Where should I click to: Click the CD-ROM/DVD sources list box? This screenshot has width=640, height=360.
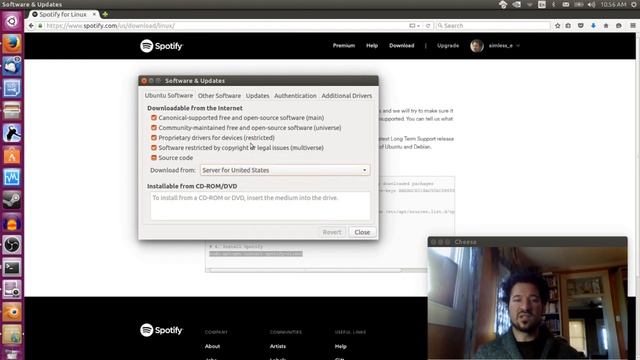[x=260, y=206]
